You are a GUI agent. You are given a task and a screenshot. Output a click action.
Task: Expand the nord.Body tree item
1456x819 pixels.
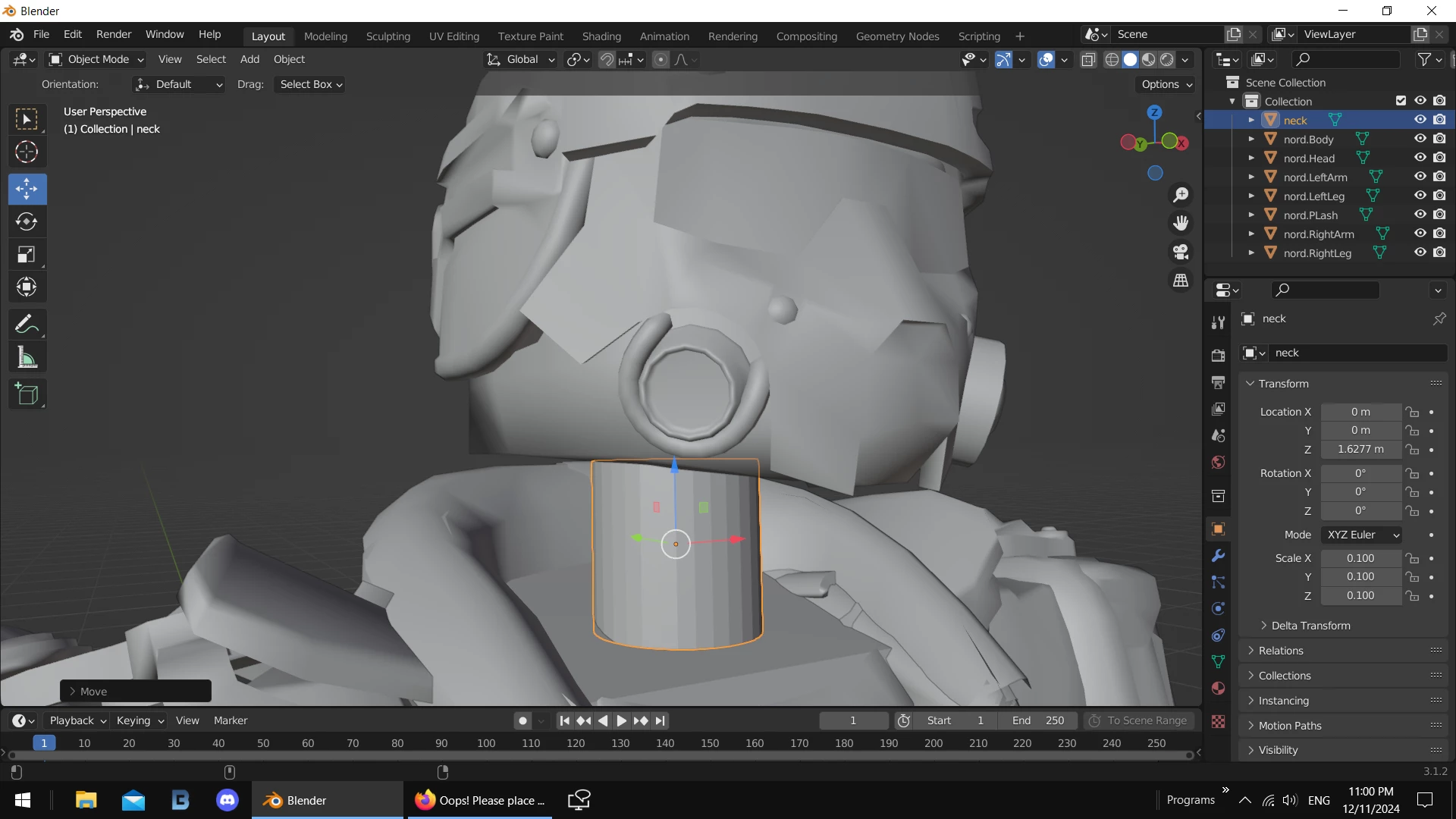coord(1251,140)
